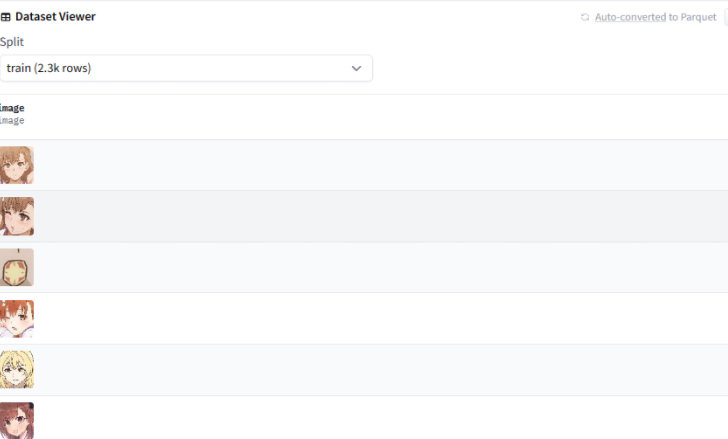Viewport: 728px width, 439px height.
Task: Select empty area of the beige object row
Action: [x=380, y=267]
